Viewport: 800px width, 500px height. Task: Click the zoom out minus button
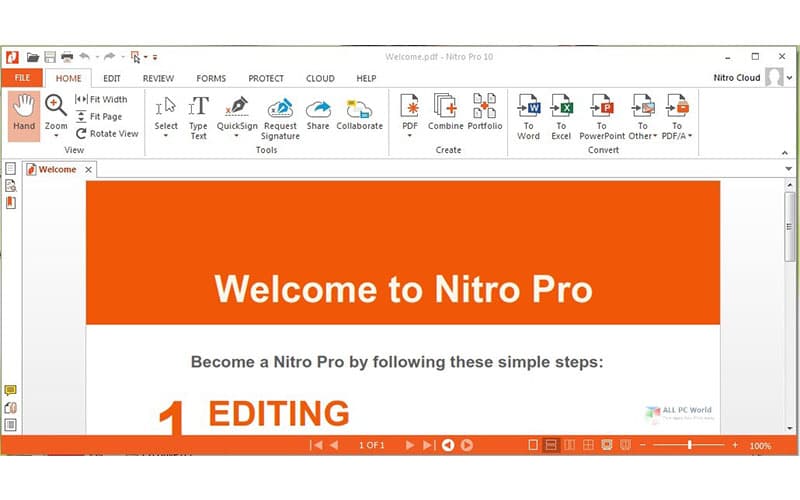[642, 445]
